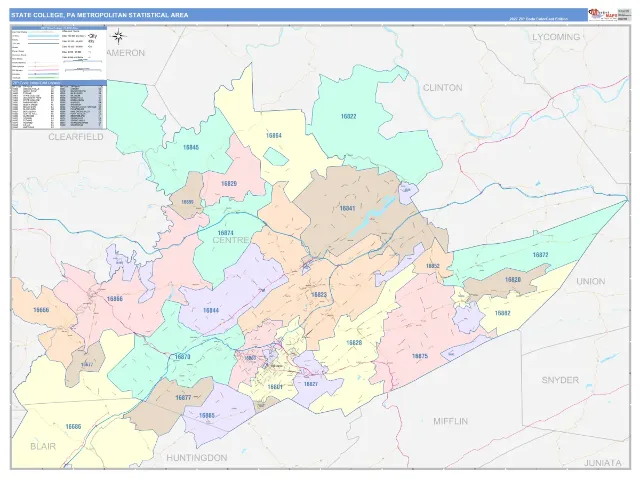Click the 16866 label in the pink region
Viewport: 640px width, 480px height.
(x=115, y=299)
